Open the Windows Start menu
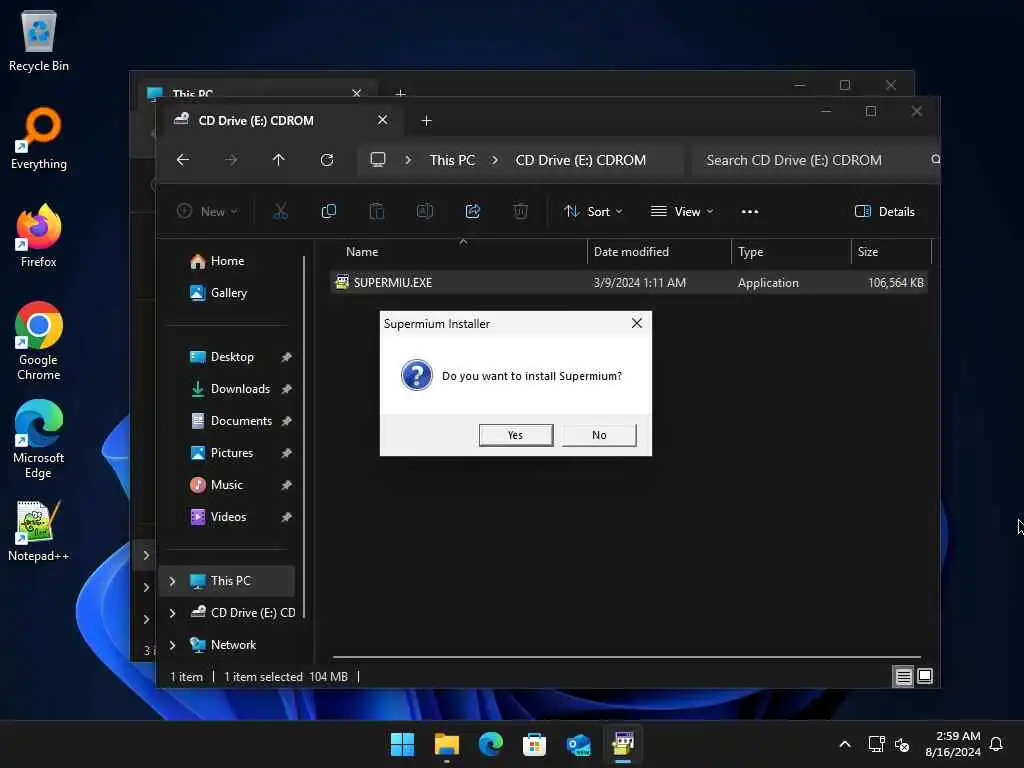This screenshot has width=1024, height=768. [402, 744]
